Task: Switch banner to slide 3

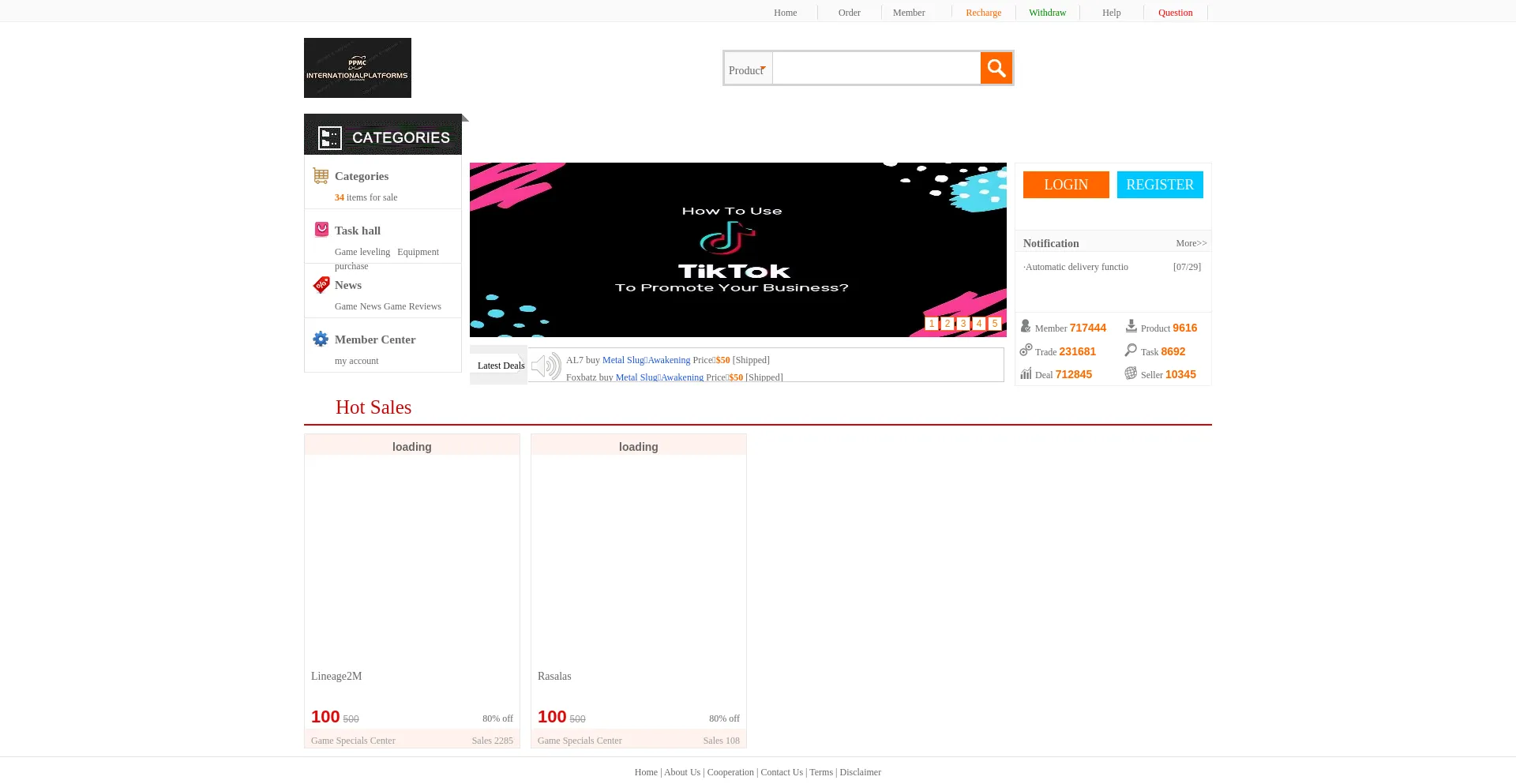Action: [x=963, y=324]
